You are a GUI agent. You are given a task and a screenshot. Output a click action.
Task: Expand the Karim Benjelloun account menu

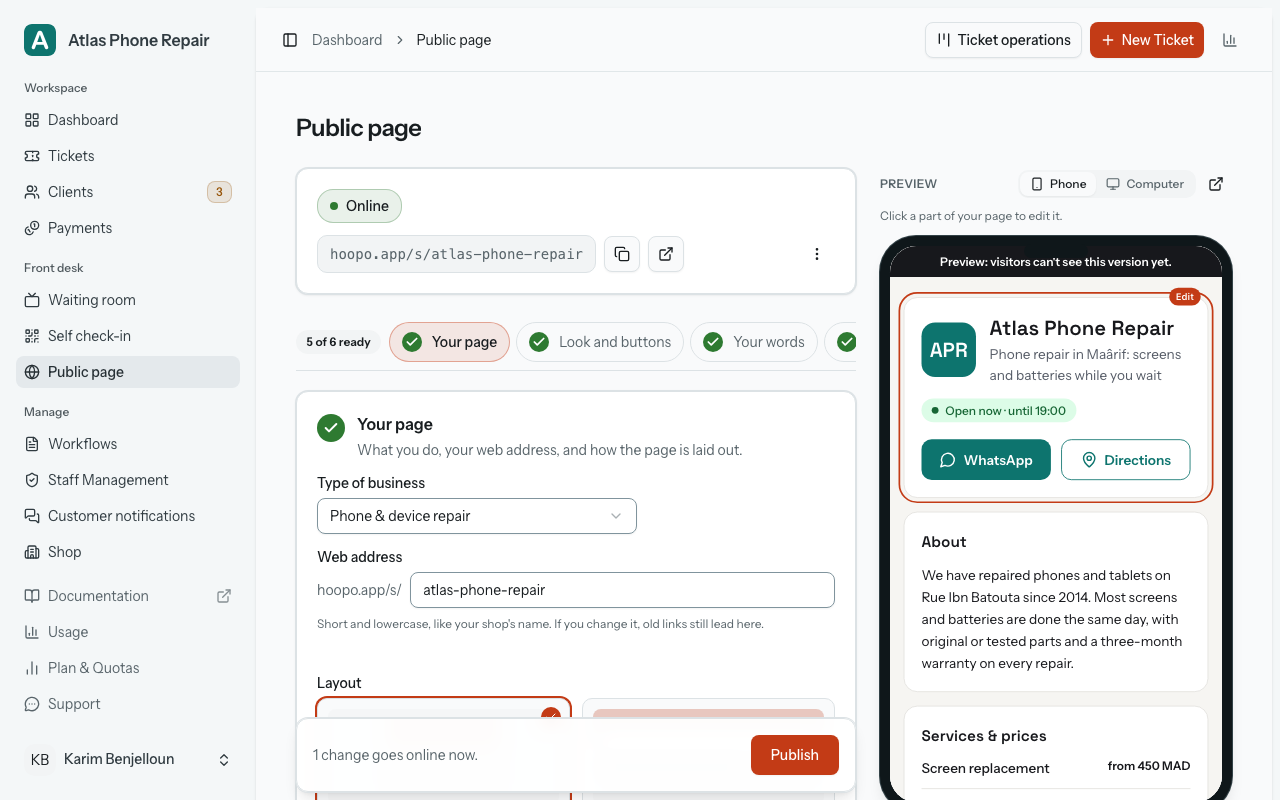click(128, 760)
